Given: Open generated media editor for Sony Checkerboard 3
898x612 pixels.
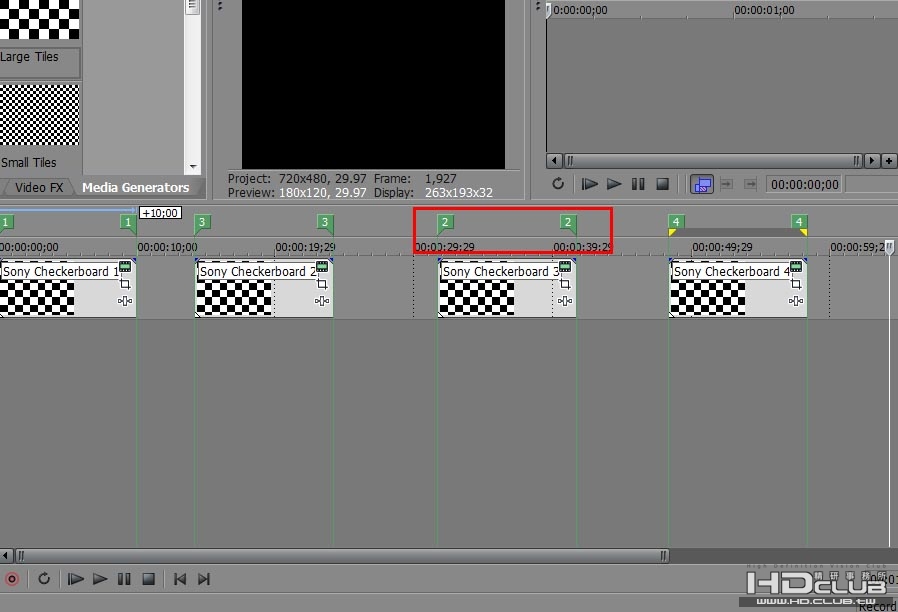Looking at the screenshot, I should pos(565,266).
